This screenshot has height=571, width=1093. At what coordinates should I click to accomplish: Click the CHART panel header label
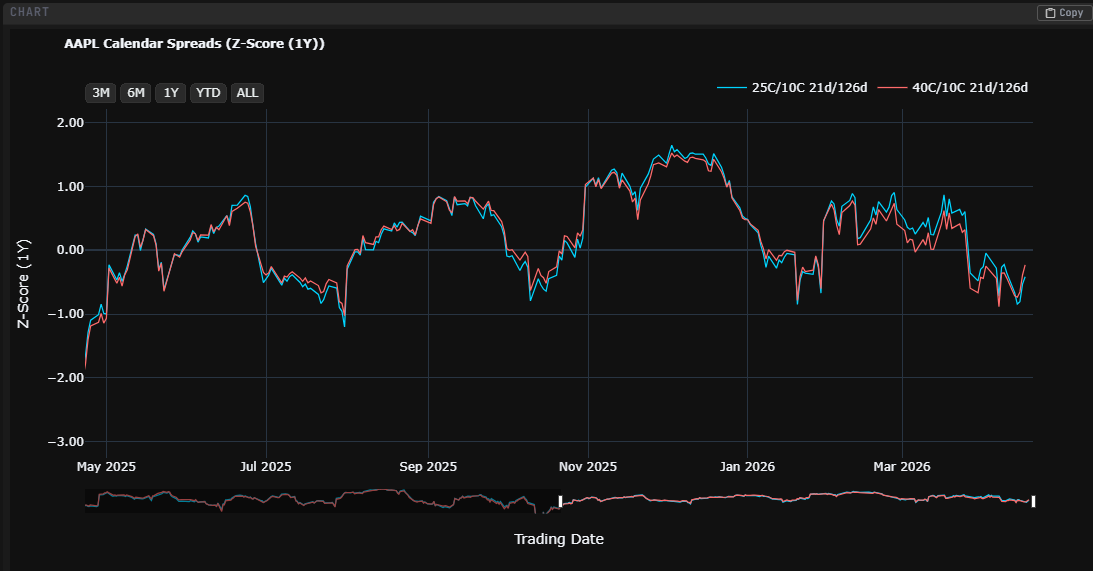[x=29, y=13]
